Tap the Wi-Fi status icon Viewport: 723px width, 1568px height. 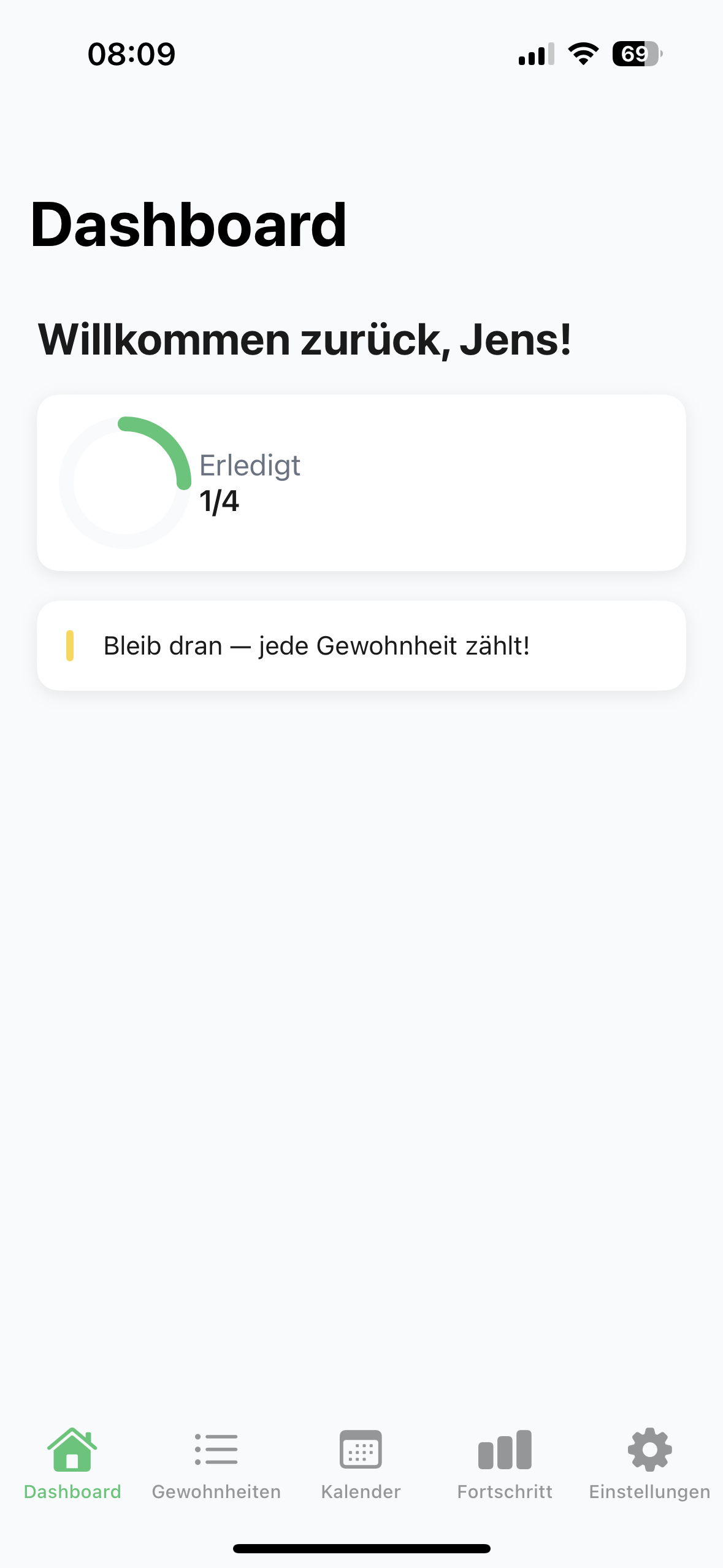point(583,54)
